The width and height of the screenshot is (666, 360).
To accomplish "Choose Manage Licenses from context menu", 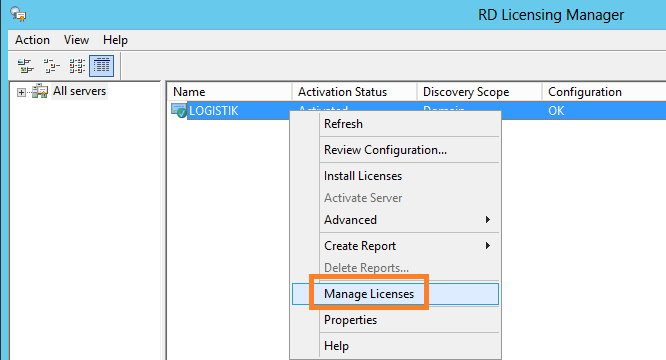I will [395, 294].
